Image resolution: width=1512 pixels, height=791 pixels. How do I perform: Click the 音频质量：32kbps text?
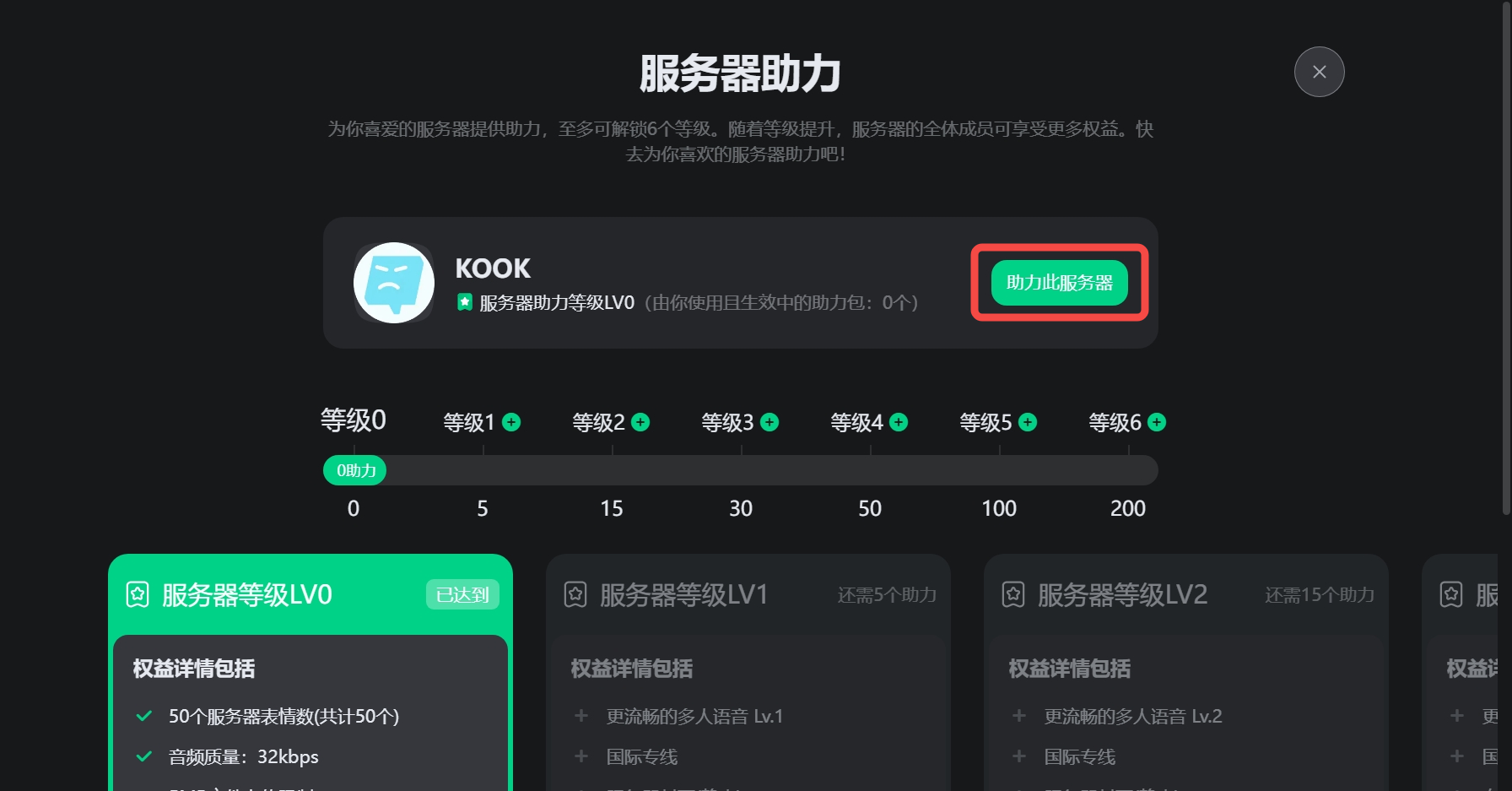click(244, 757)
